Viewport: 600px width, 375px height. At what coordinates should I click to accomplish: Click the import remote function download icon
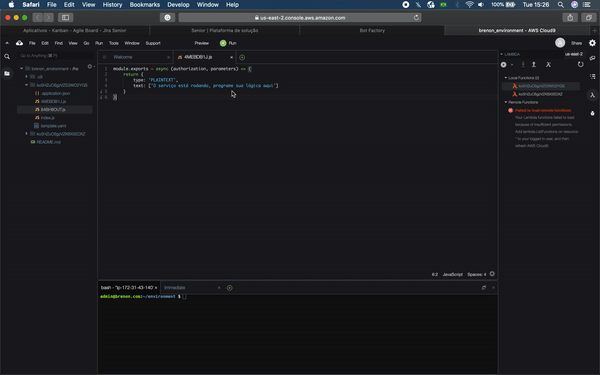tap(523, 65)
